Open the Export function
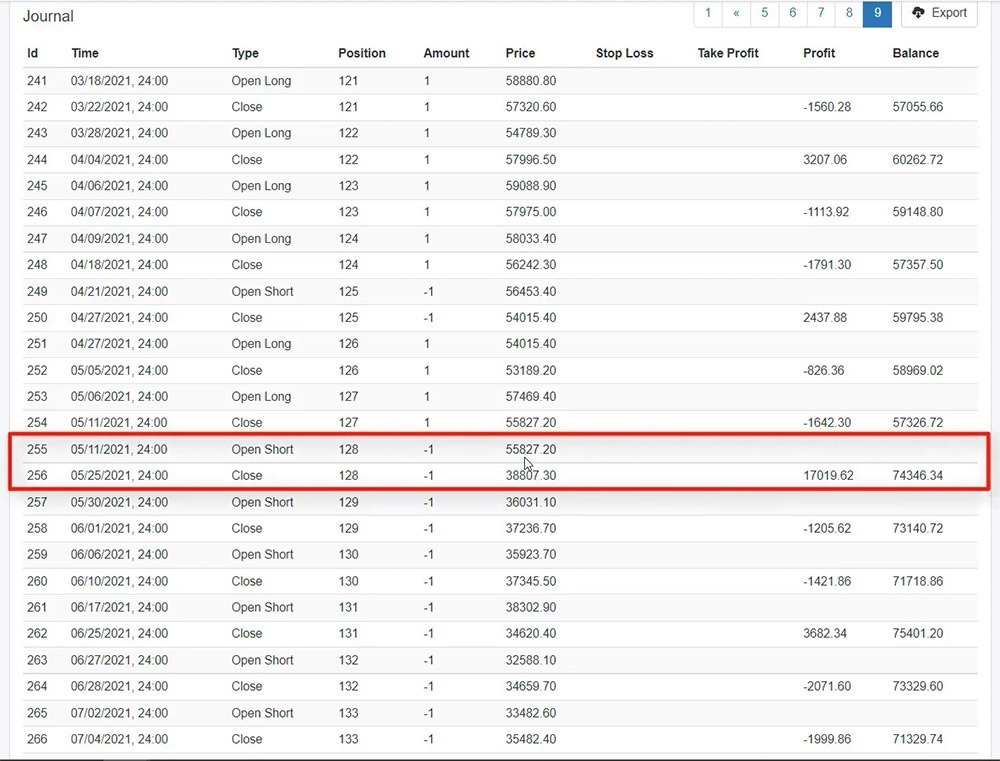The image size is (1000, 761). [939, 13]
